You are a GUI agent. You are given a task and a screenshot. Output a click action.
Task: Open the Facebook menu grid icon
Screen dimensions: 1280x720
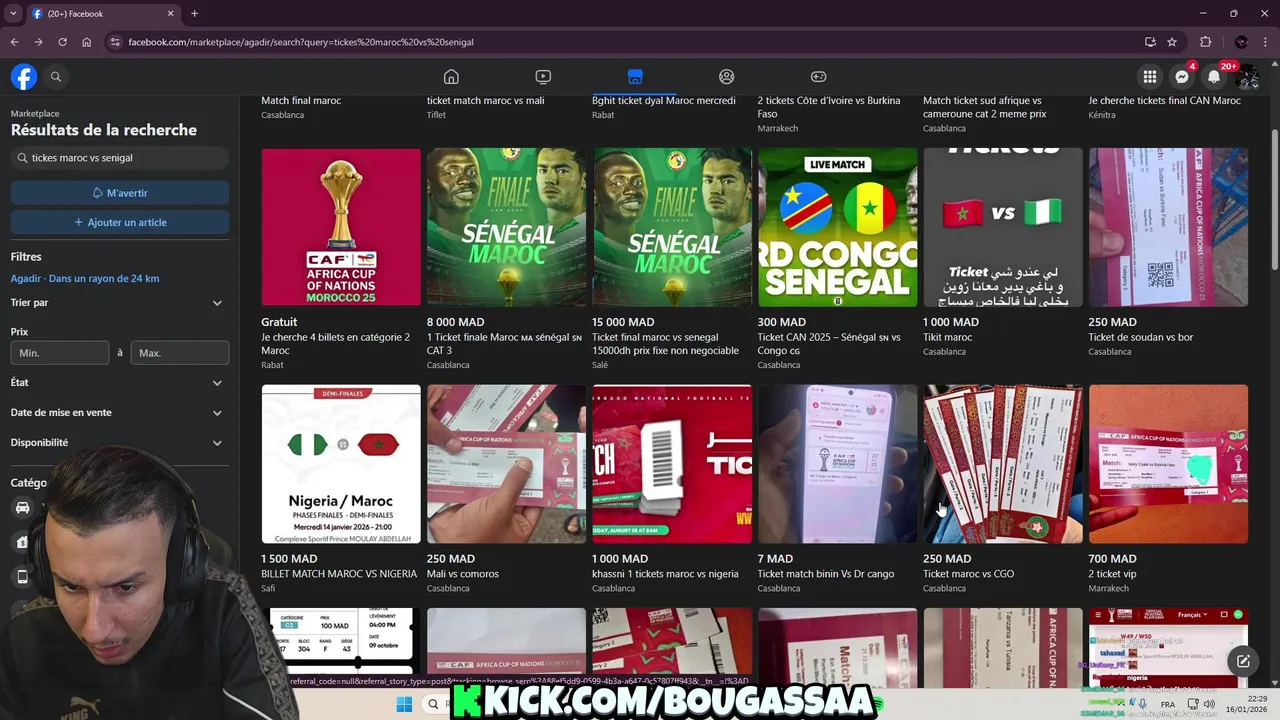(1150, 77)
